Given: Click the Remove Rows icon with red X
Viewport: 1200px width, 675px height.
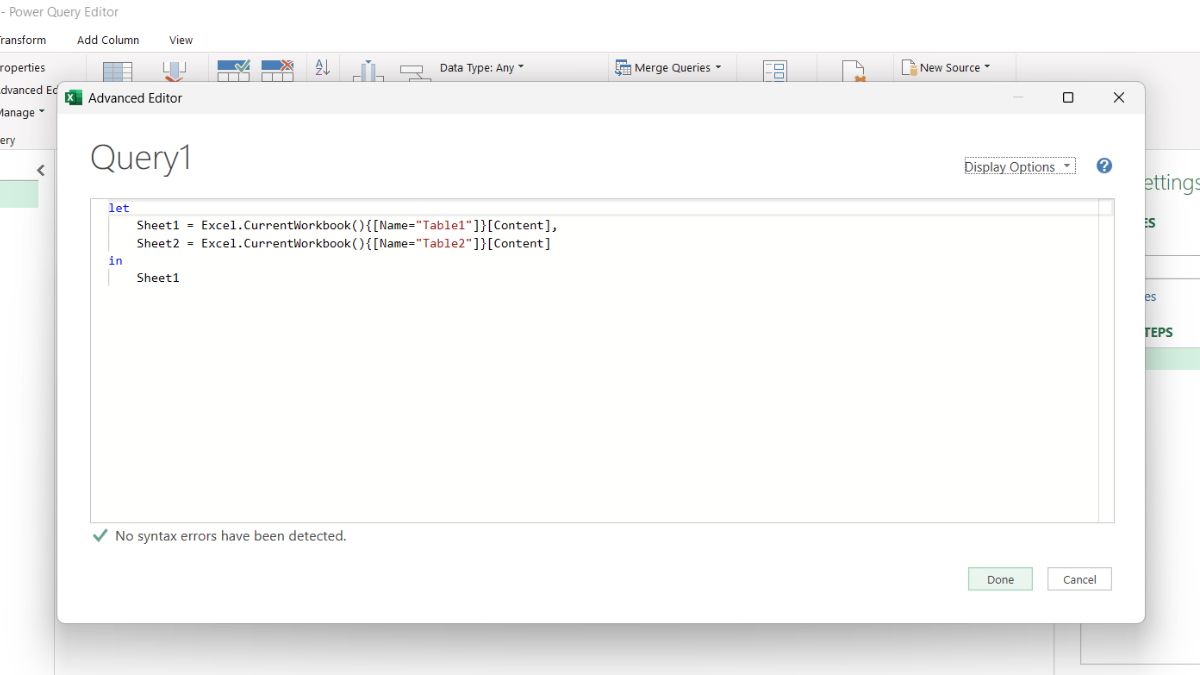Looking at the screenshot, I should pyautogui.click(x=278, y=70).
